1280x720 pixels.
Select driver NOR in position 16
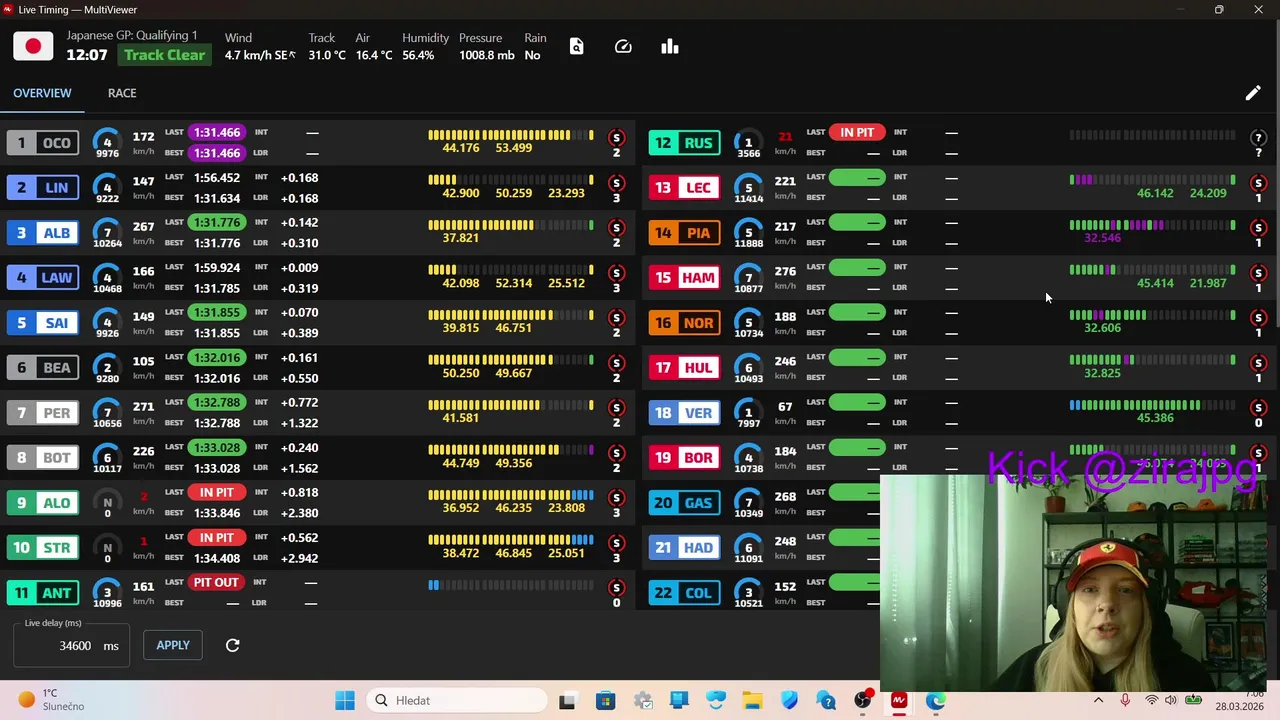pos(684,323)
